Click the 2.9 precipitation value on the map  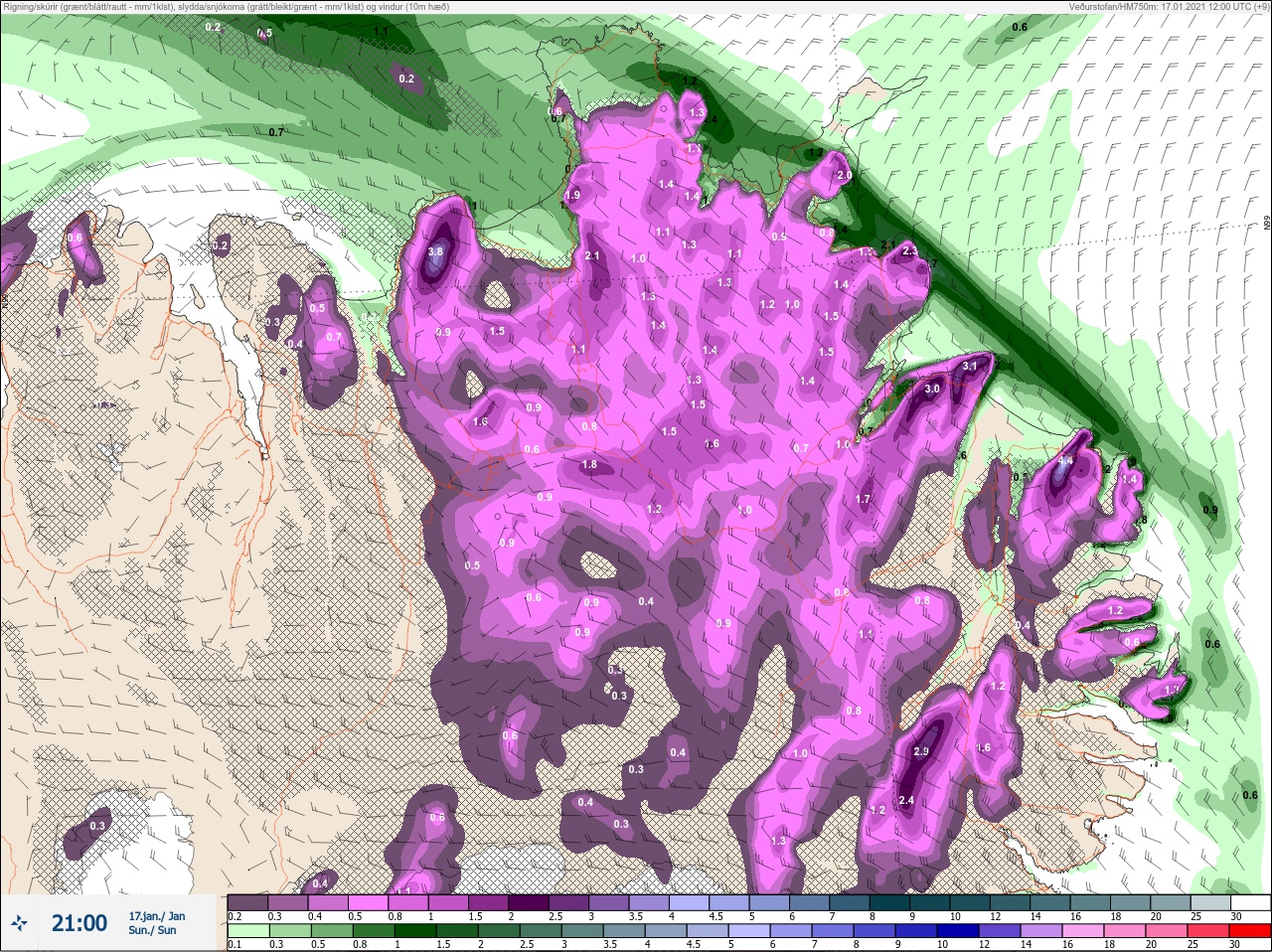920,751
